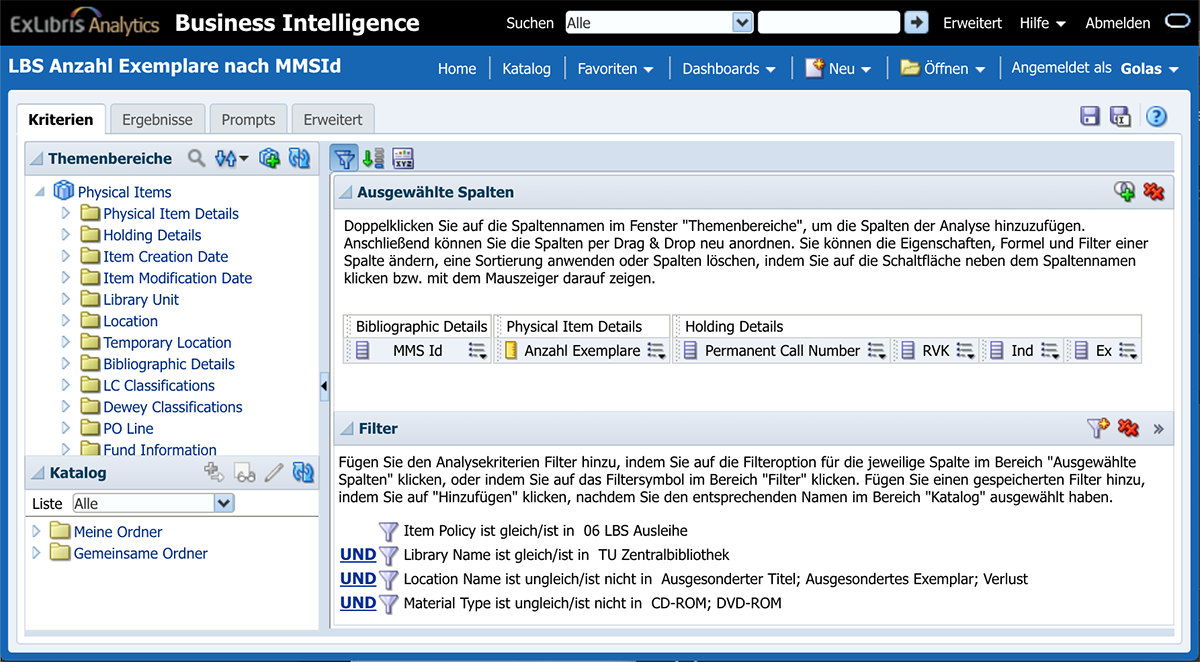Screen dimensions: 1200x662
Task: Open the Dashboards menu
Action: [x=729, y=69]
